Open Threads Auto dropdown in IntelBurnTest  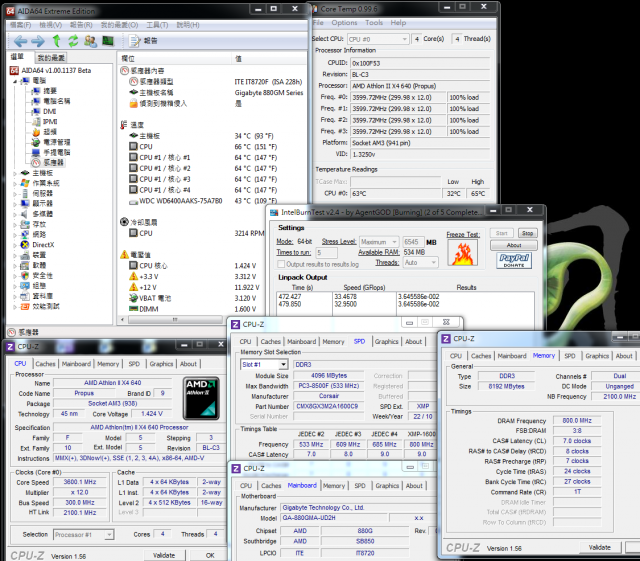tap(420, 263)
